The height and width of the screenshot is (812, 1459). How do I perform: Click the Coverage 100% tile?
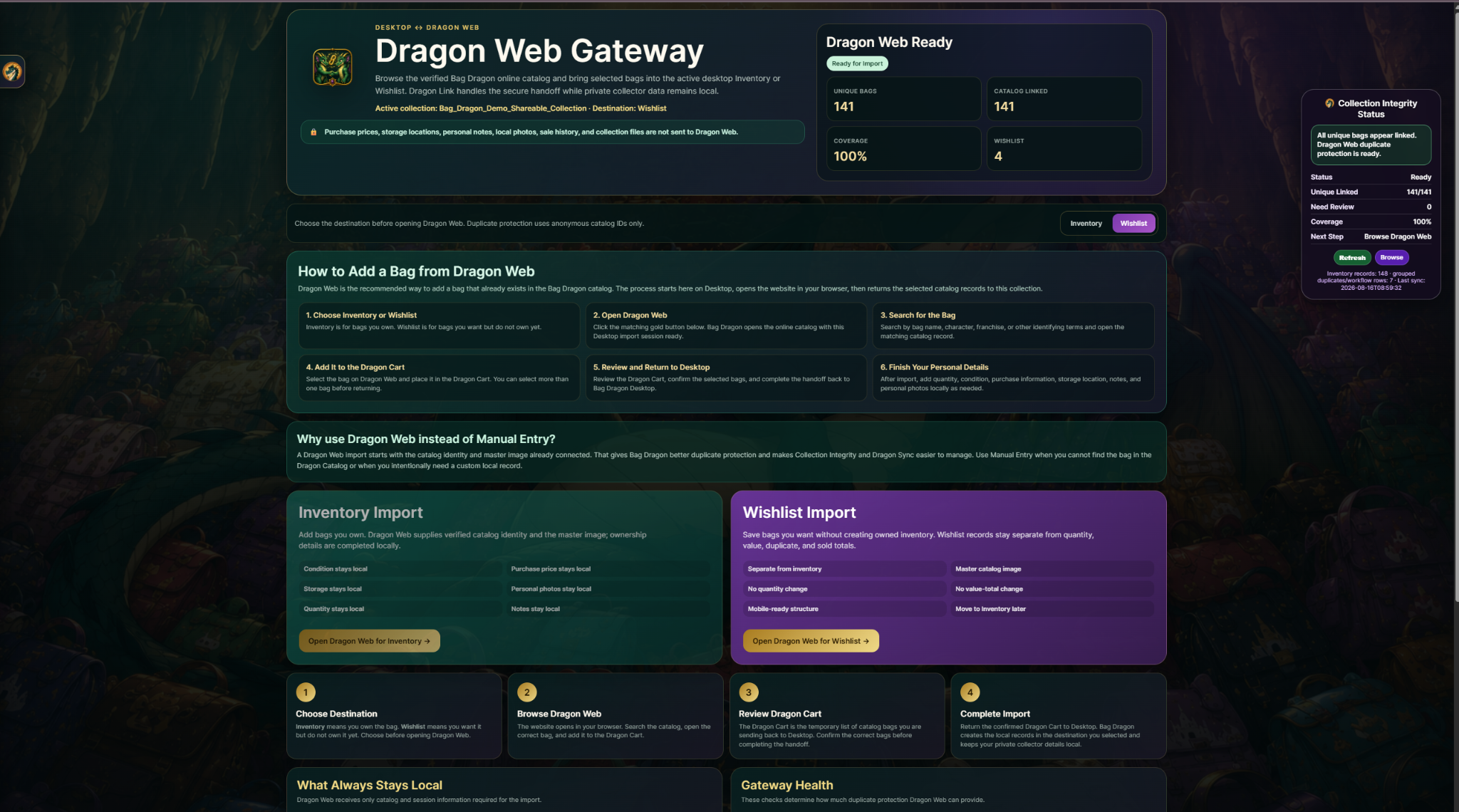click(903, 149)
